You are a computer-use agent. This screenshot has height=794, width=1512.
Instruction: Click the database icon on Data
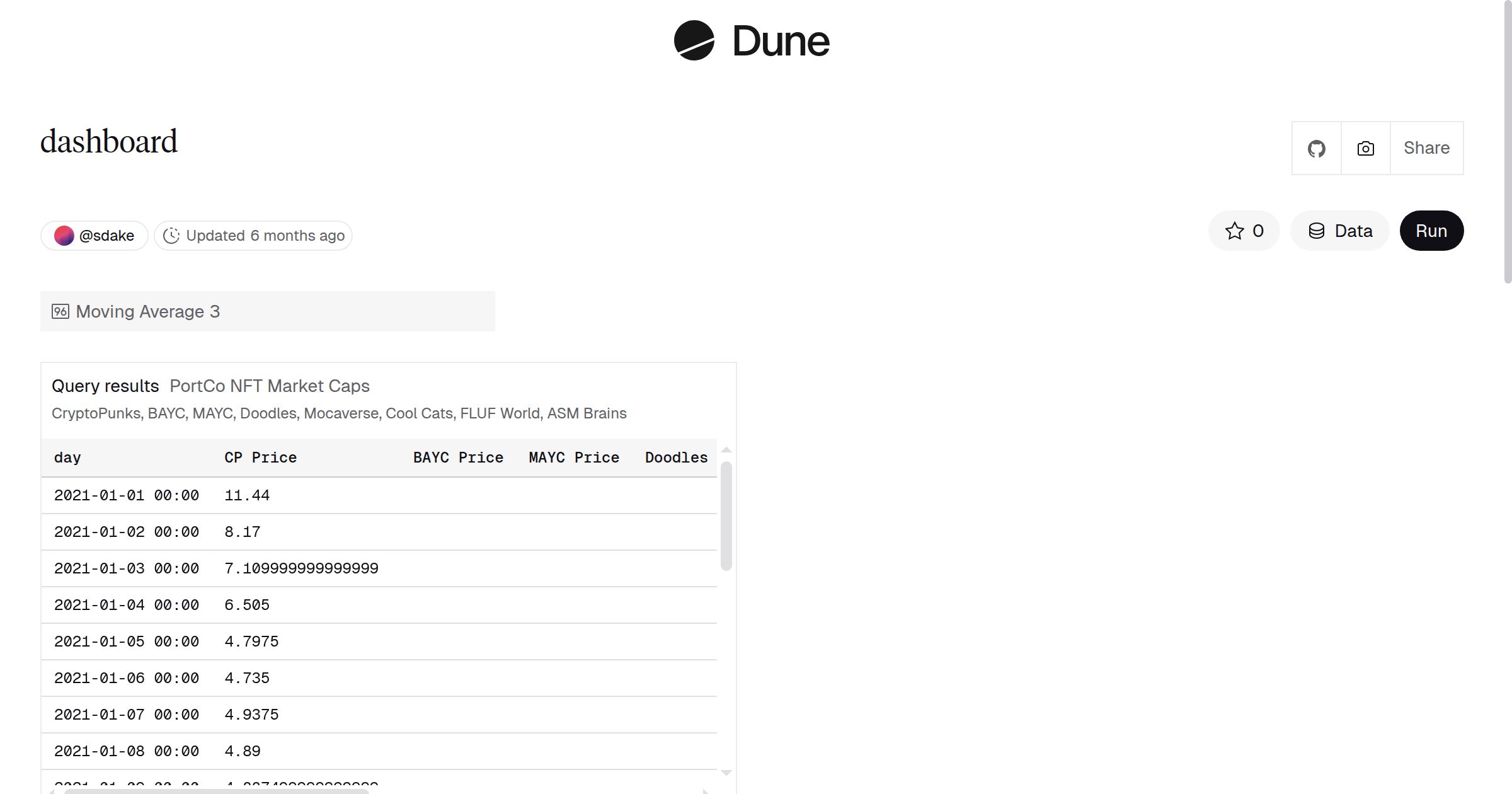coord(1316,231)
